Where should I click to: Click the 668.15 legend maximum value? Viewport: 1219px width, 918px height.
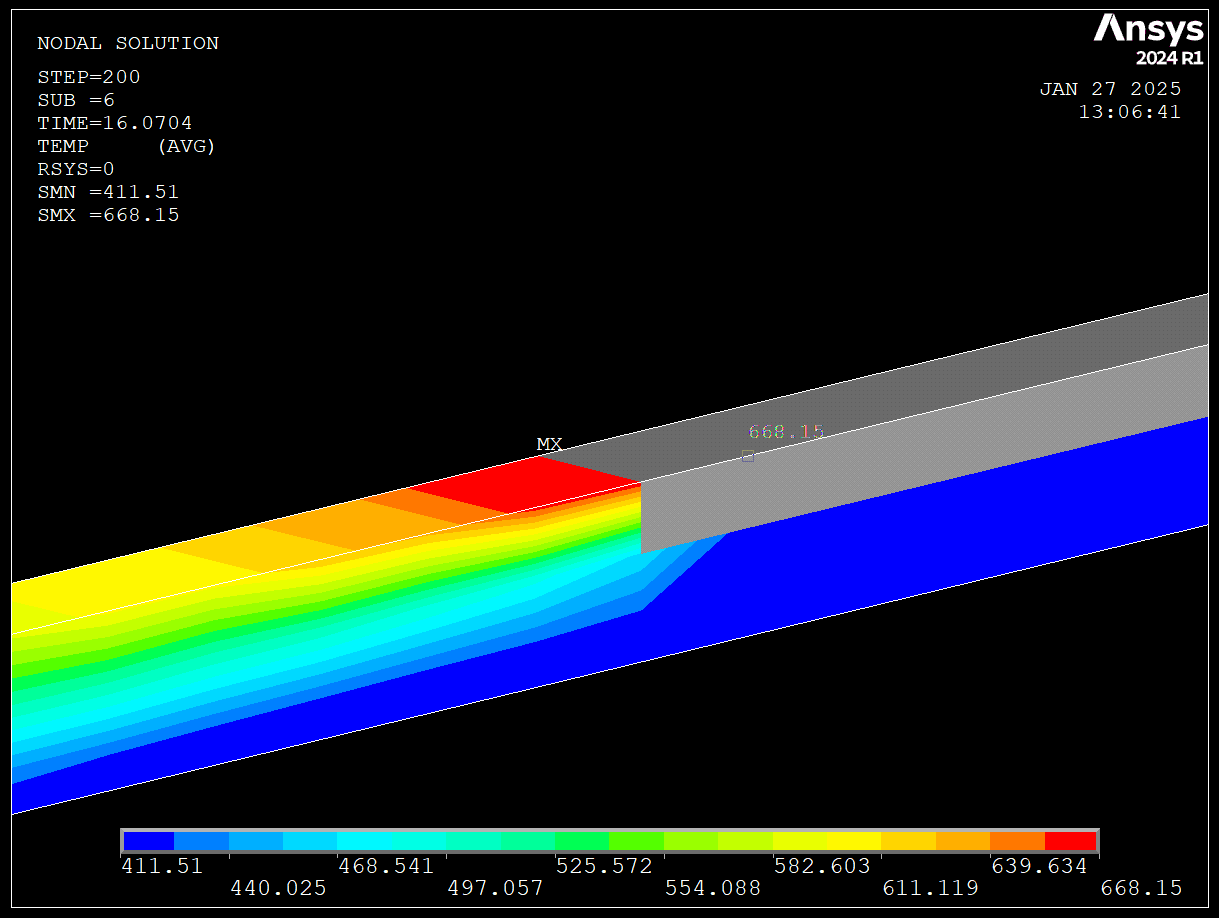pyautogui.click(x=1141, y=888)
